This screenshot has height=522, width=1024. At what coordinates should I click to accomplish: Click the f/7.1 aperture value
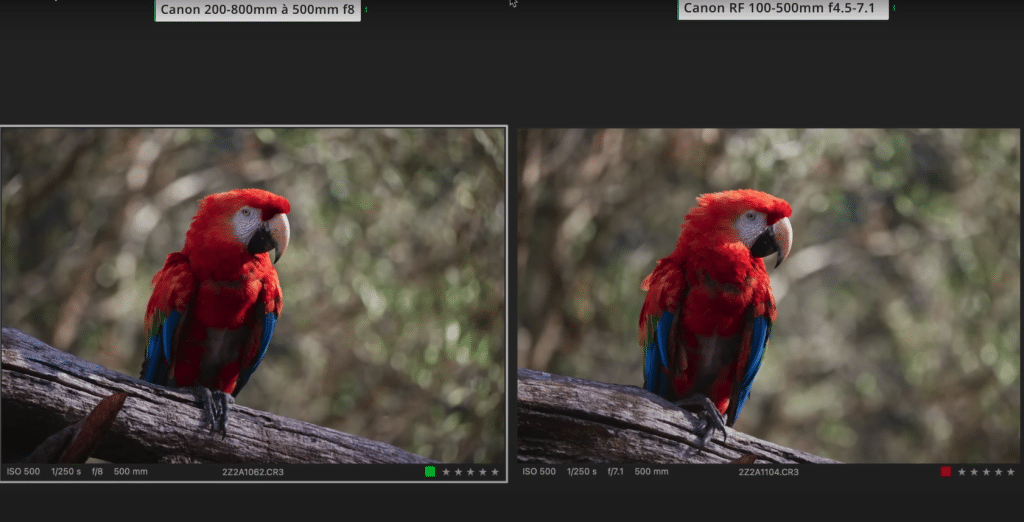click(615, 472)
